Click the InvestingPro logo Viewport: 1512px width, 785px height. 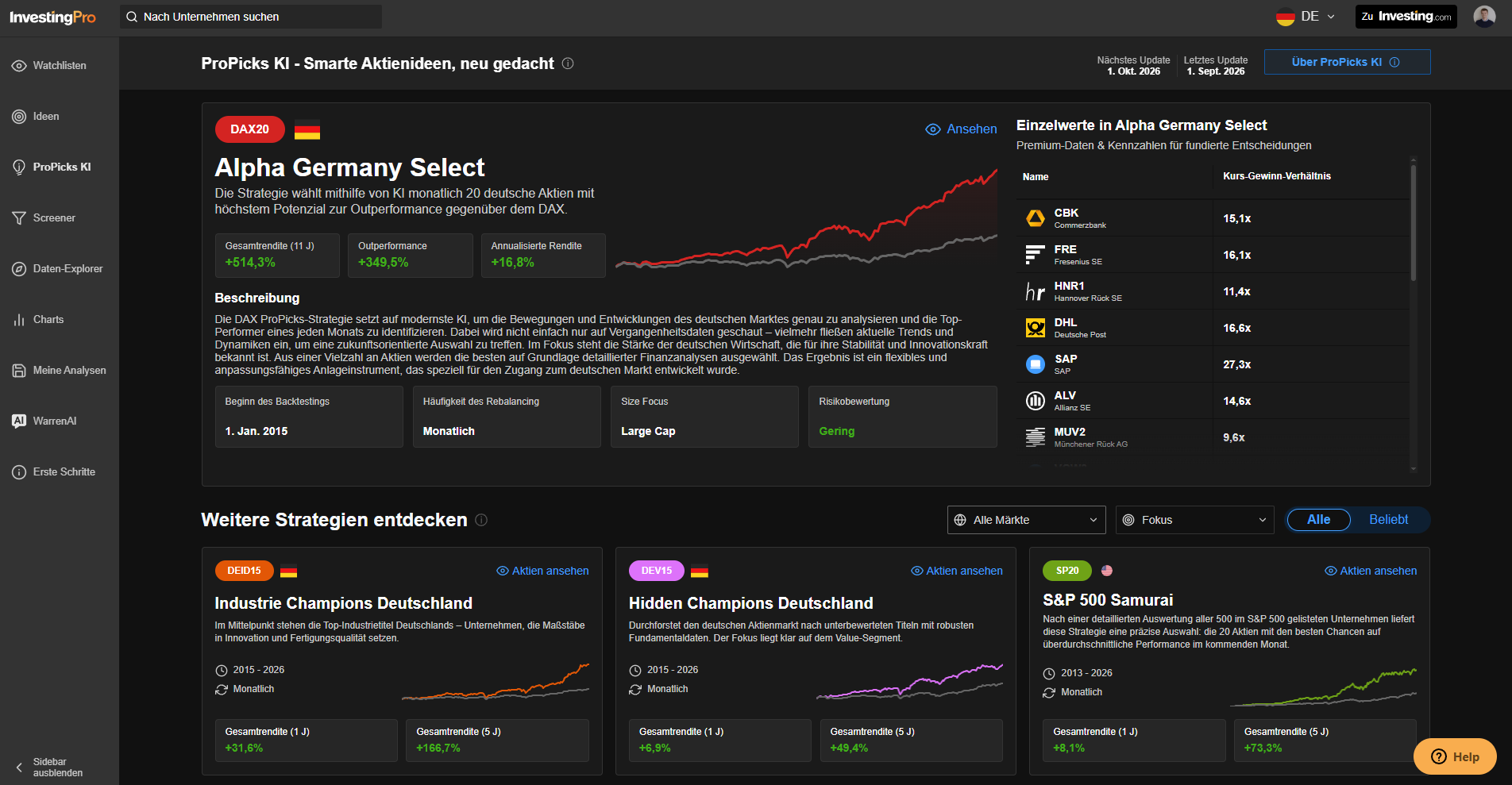[52, 17]
